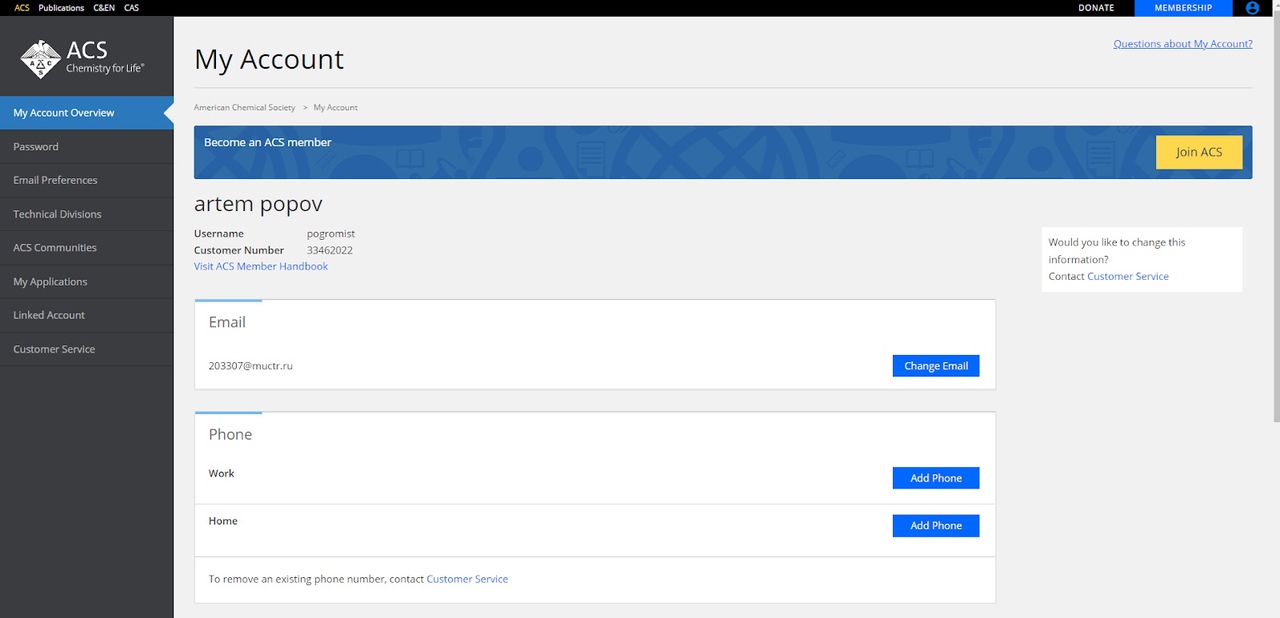Click the ACS Chemistry for Life logo
Screen dimensions: 1280x618
pyautogui.click(x=83, y=59)
